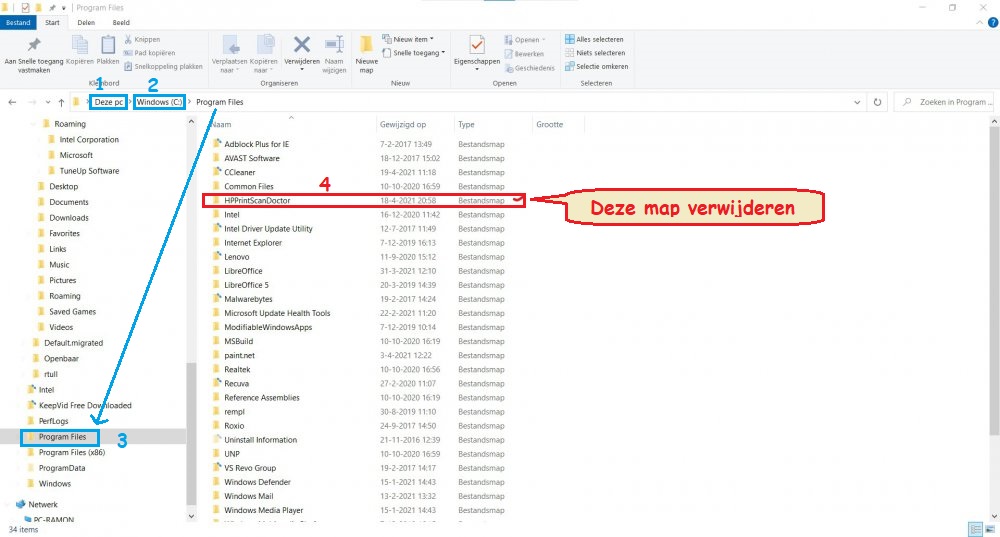Select the Intel Driver Update Utility folder

(x=268, y=228)
